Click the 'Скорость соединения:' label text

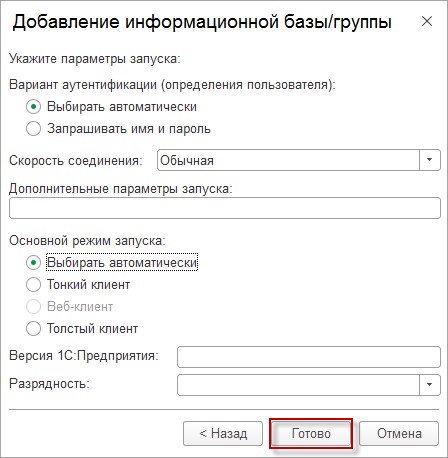click(x=76, y=160)
